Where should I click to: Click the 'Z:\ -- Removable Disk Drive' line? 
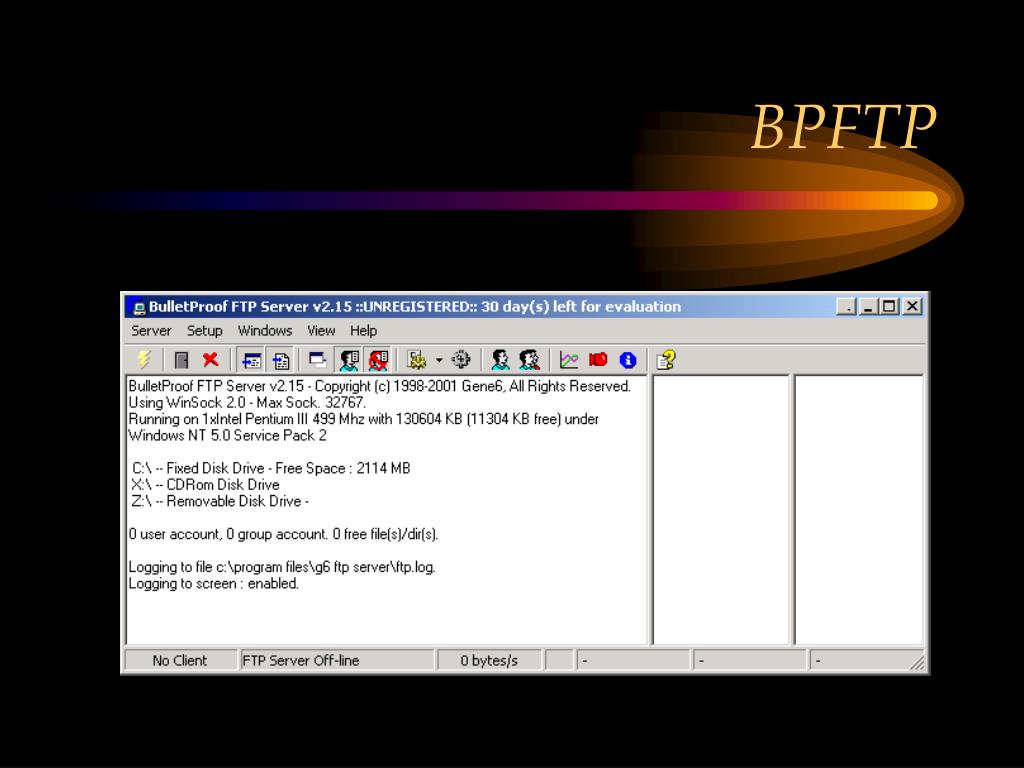coord(220,501)
